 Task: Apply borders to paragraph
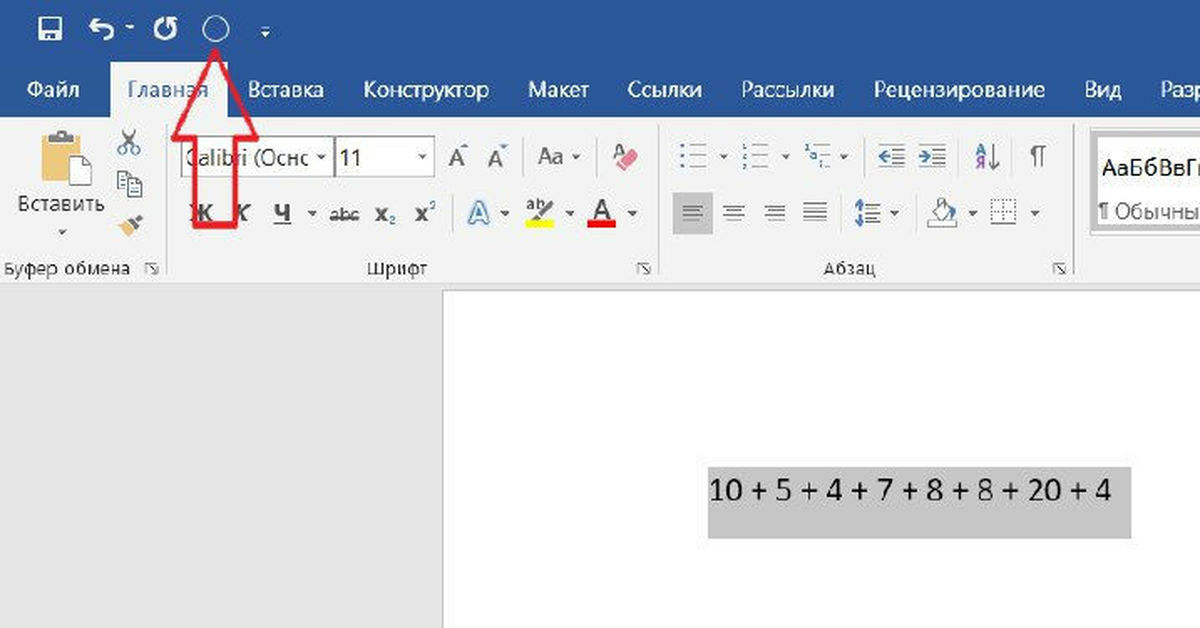coord(1003,213)
